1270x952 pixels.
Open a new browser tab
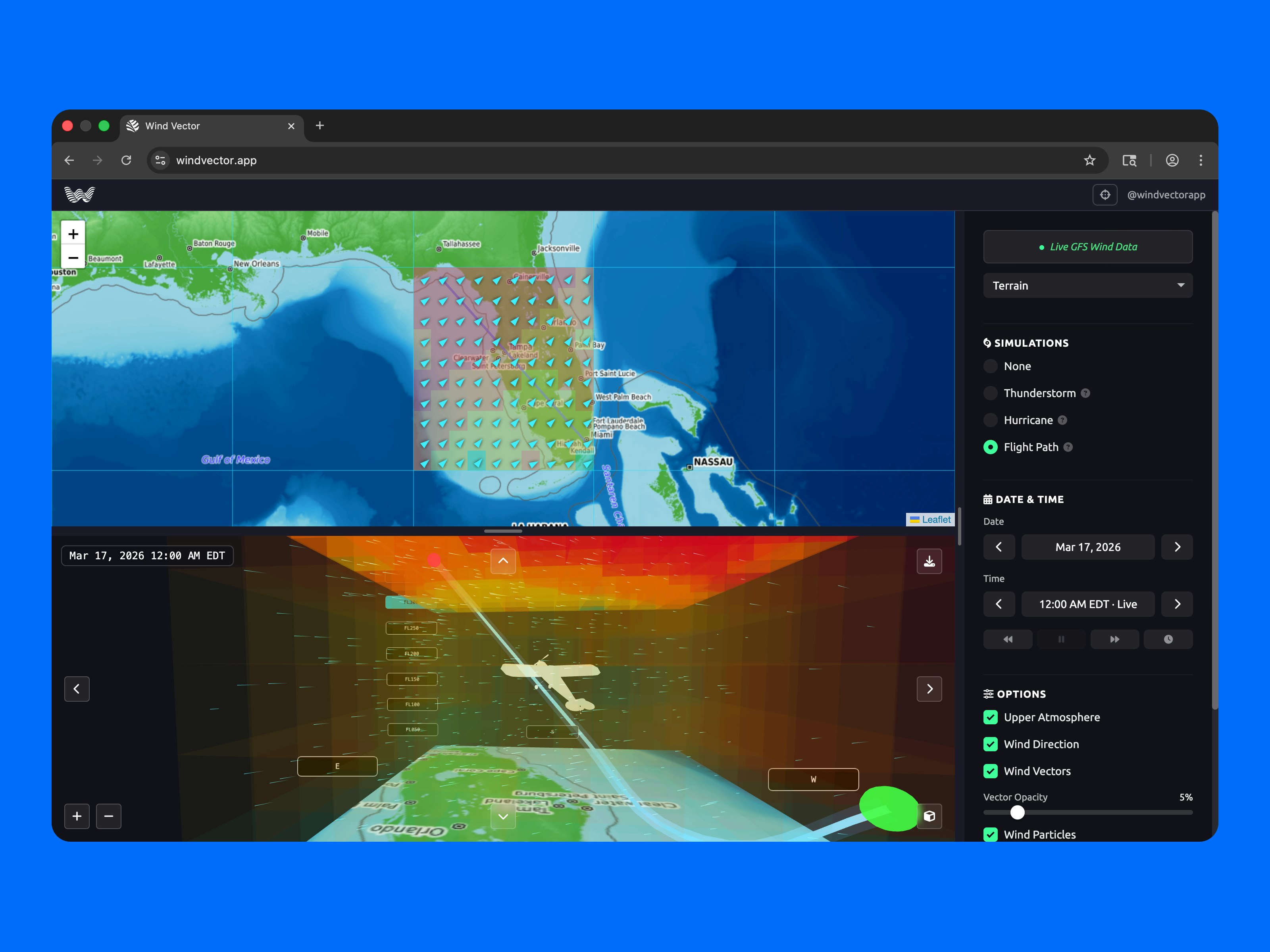tap(320, 126)
